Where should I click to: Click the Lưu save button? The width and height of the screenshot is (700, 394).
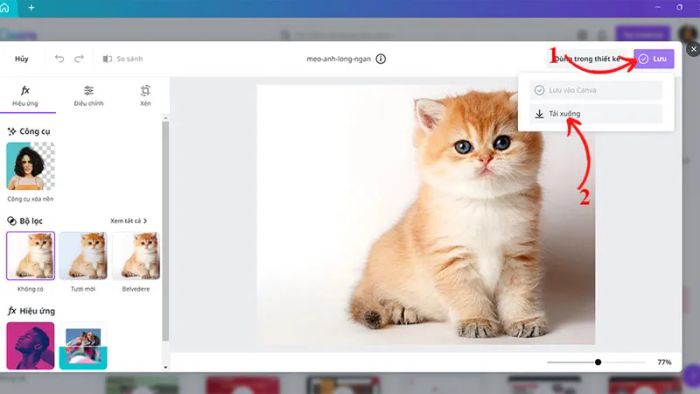(654, 59)
